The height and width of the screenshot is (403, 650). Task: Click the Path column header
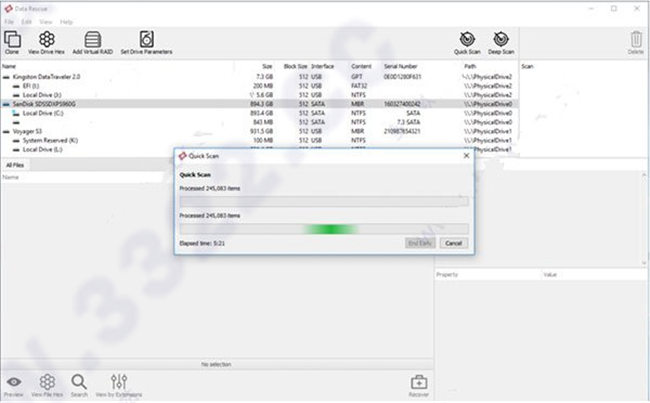tap(470, 66)
